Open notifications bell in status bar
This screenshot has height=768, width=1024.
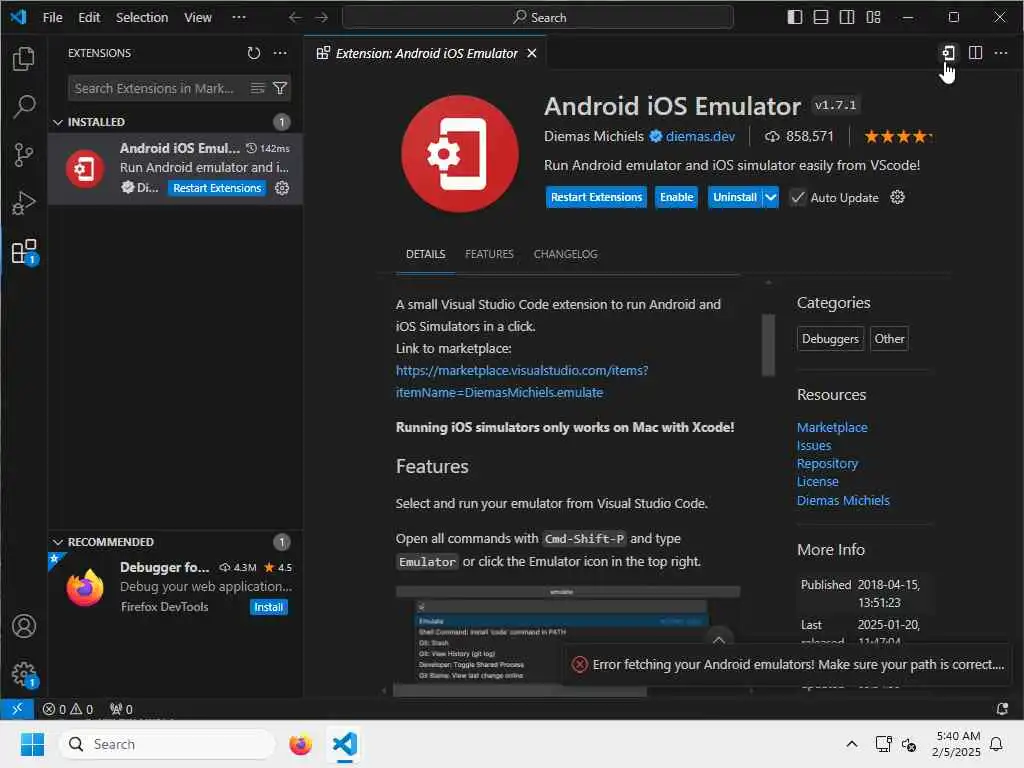[x=1002, y=709]
